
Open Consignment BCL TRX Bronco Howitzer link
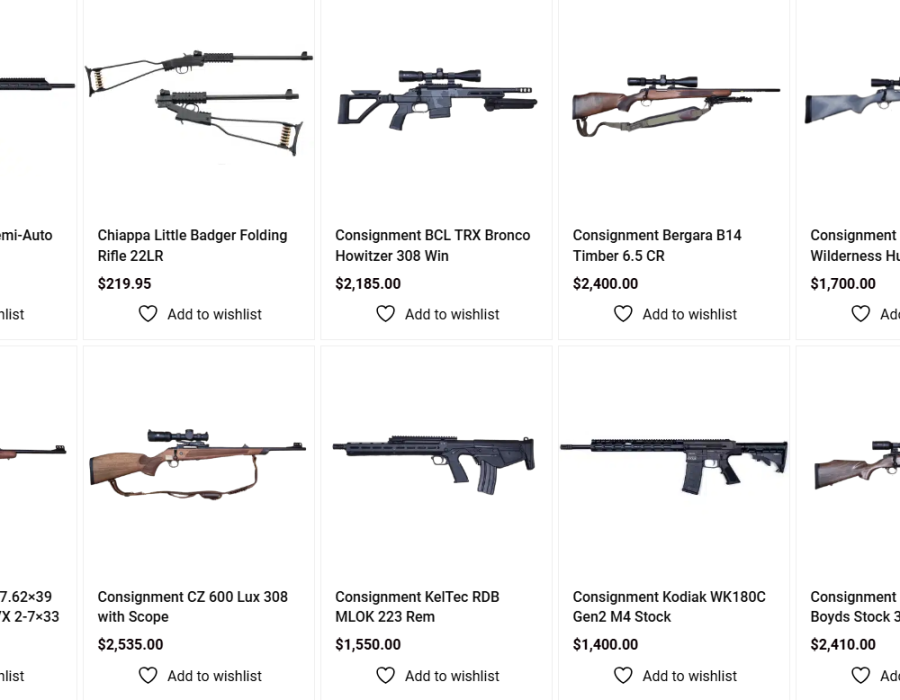[x=432, y=245]
